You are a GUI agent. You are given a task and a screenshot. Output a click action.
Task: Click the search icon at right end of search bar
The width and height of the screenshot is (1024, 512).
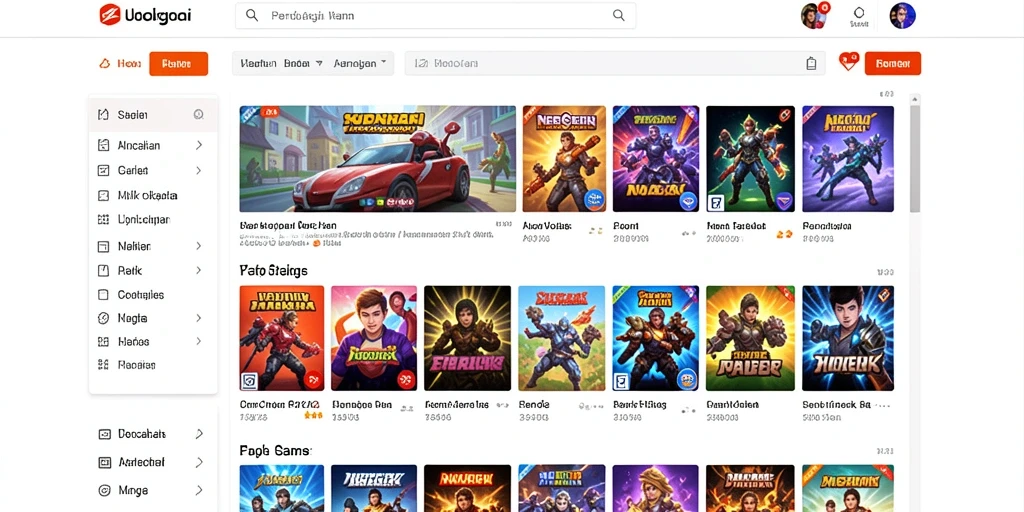click(618, 16)
